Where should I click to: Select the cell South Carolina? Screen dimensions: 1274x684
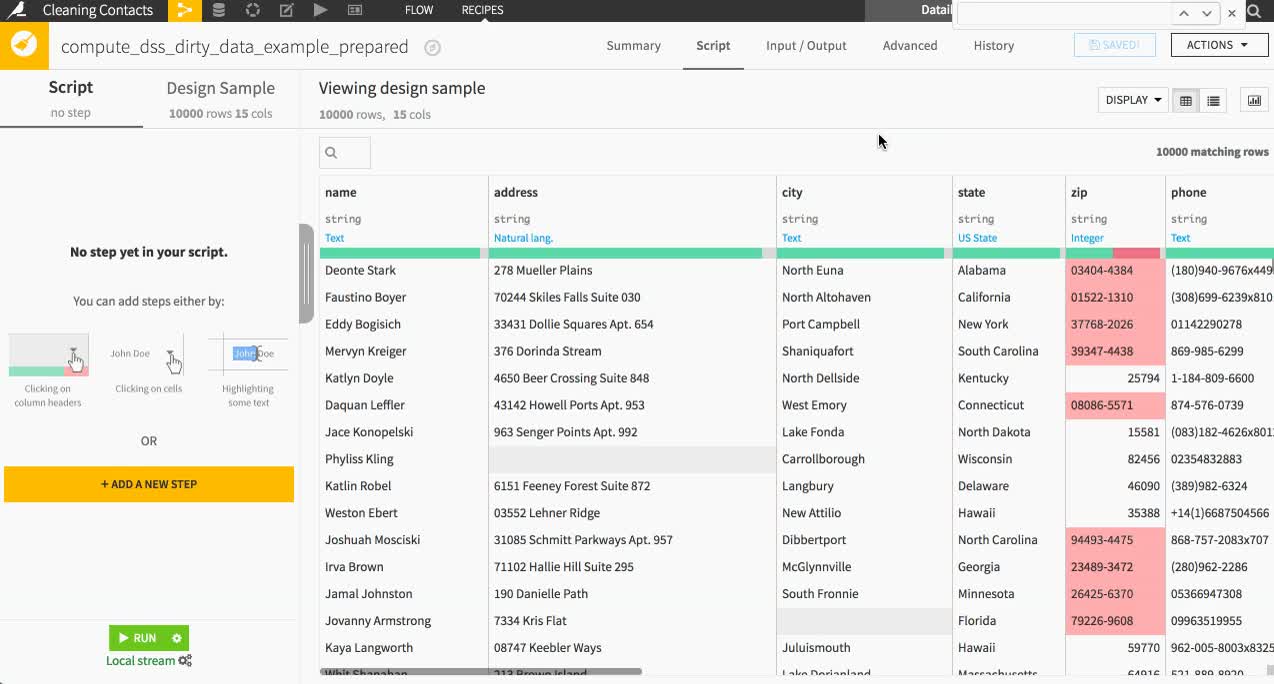(1009, 351)
